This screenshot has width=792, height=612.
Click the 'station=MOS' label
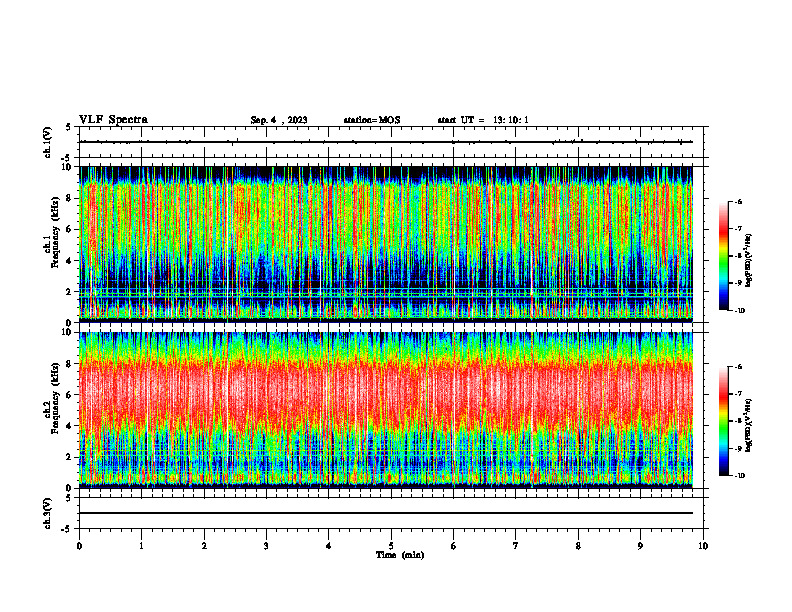coord(372,120)
